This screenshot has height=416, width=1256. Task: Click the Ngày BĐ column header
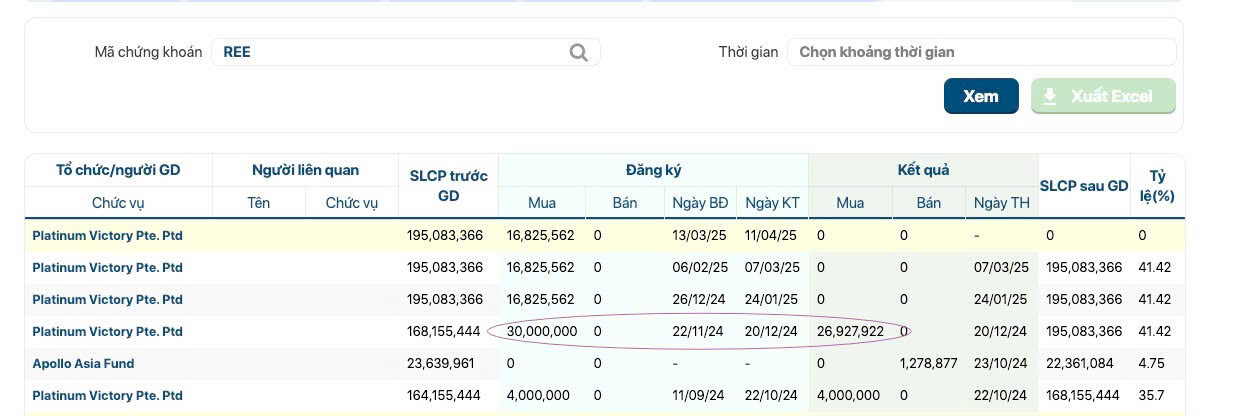pyautogui.click(x=700, y=203)
